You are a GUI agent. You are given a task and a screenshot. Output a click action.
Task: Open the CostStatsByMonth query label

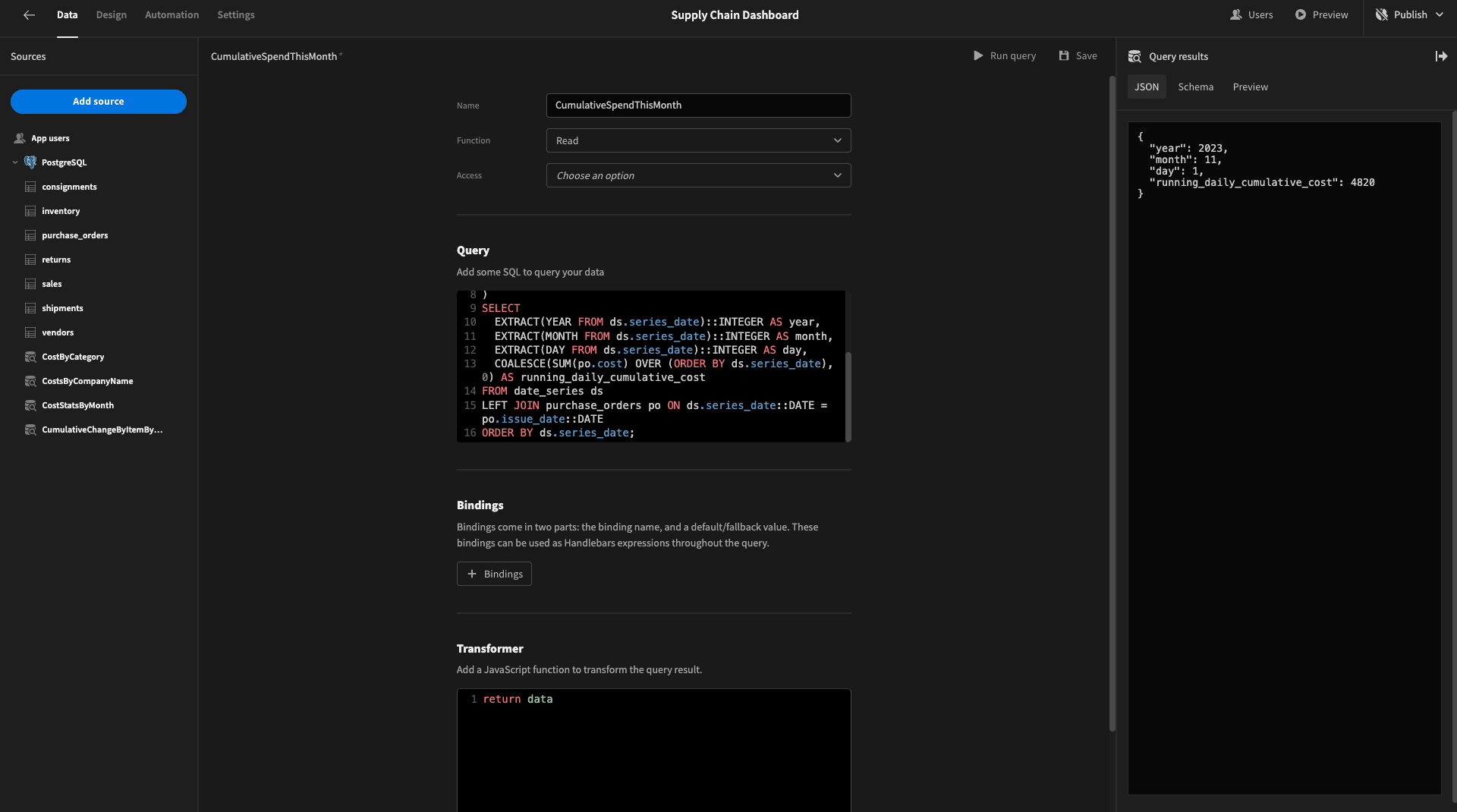click(78, 405)
